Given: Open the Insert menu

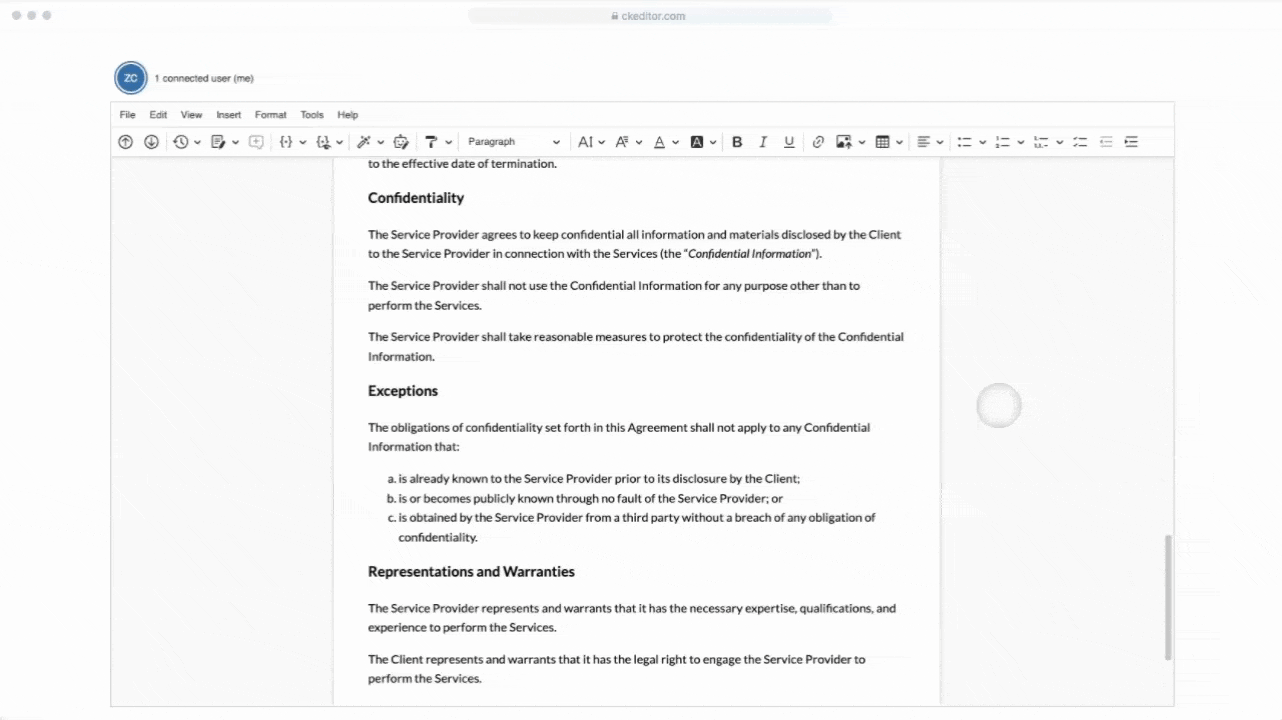Looking at the screenshot, I should (x=228, y=115).
